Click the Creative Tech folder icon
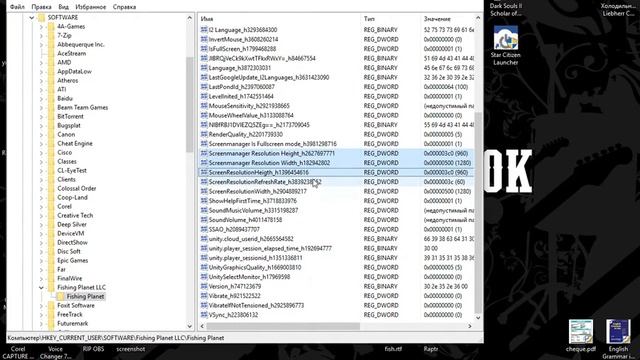 [x=51, y=215]
